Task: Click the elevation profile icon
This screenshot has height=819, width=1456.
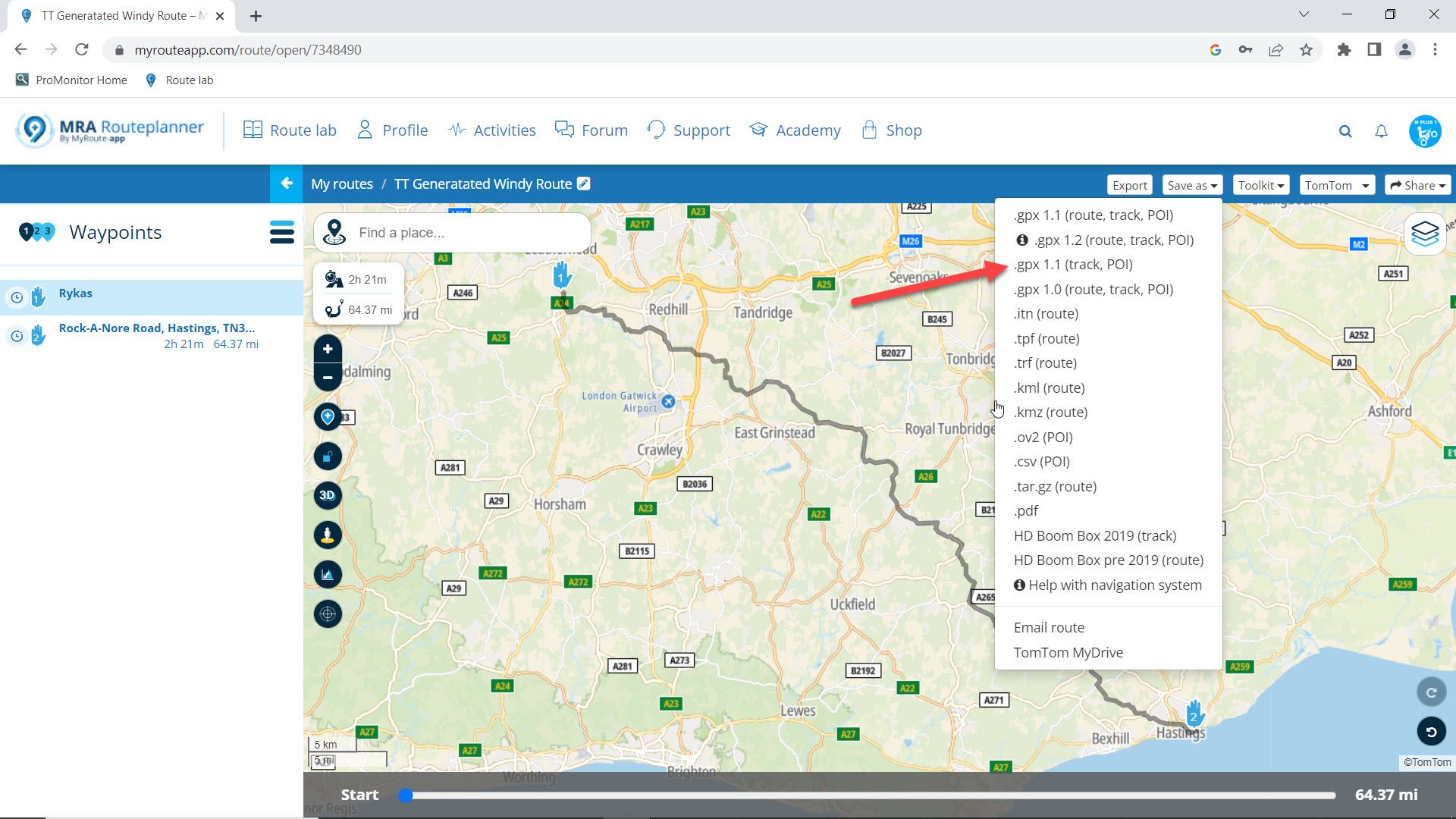Action: (327, 574)
